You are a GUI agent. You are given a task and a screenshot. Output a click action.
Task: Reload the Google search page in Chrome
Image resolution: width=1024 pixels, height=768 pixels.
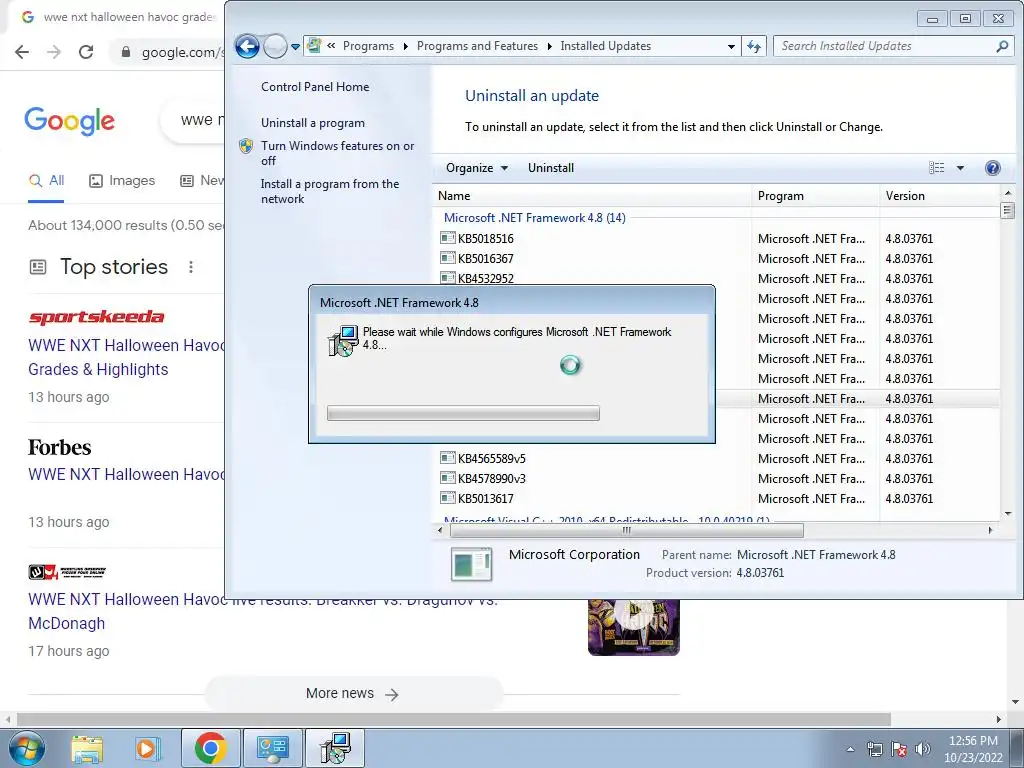click(86, 52)
